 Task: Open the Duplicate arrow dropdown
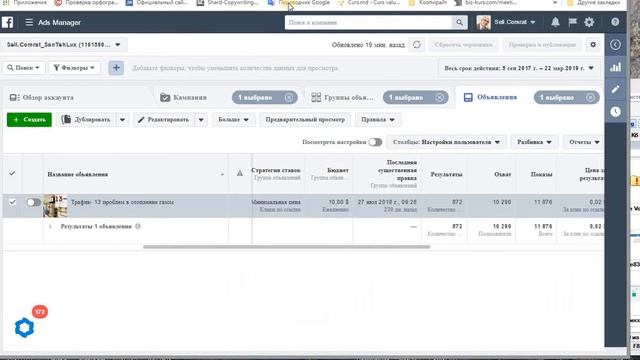click(122, 120)
